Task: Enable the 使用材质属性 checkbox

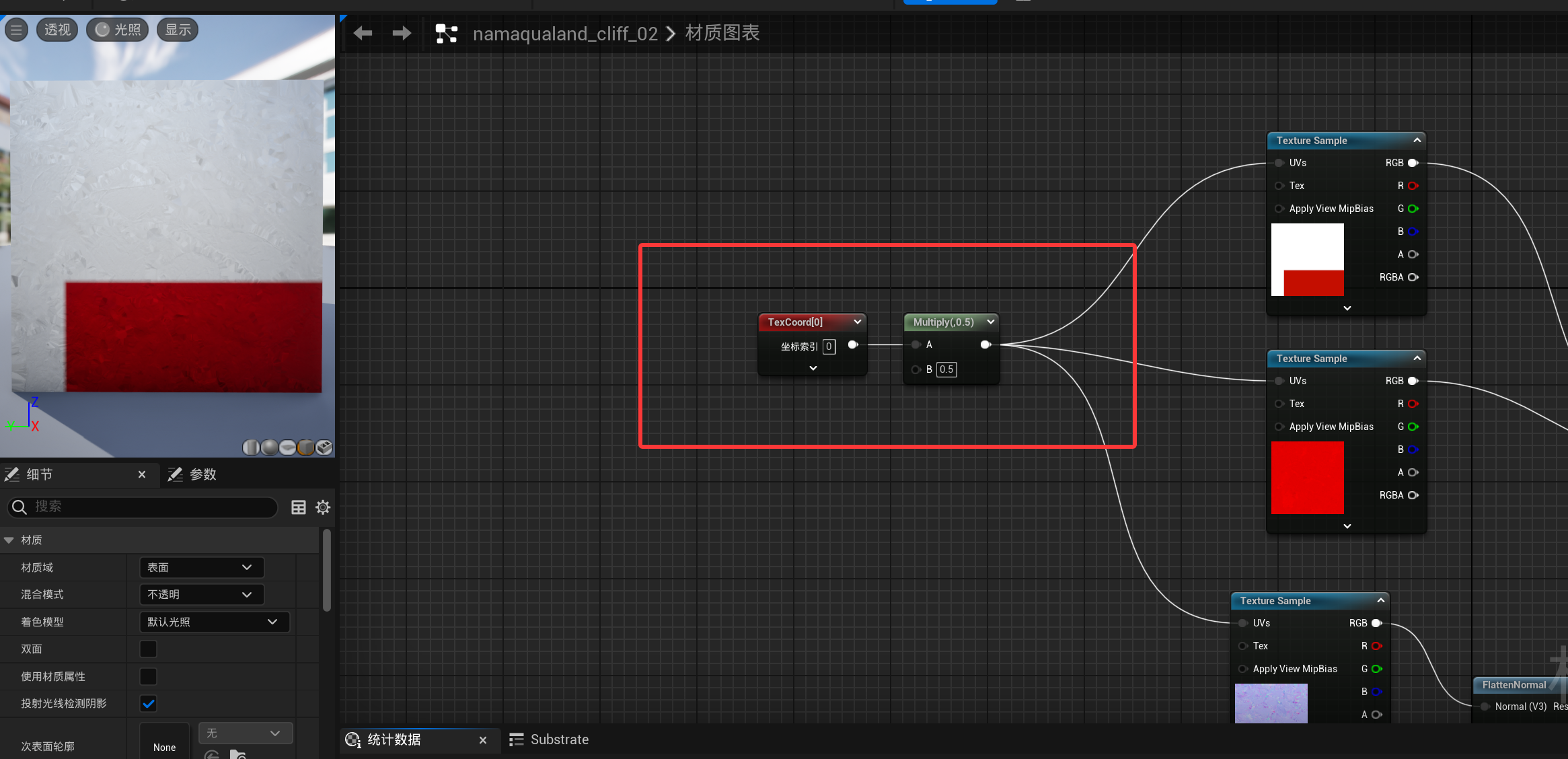Action: [148, 676]
